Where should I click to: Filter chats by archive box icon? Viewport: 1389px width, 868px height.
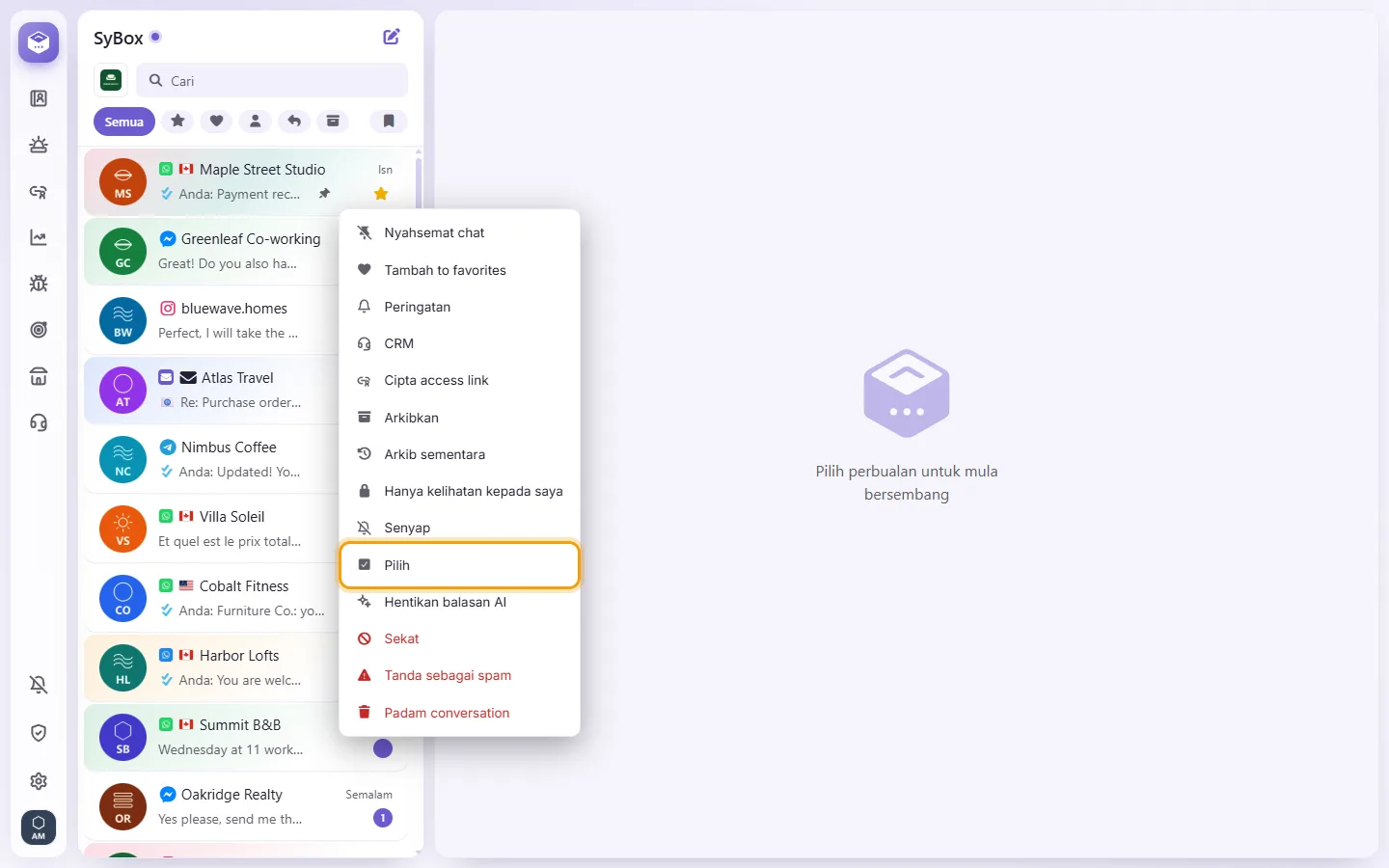pyautogui.click(x=333, y=122)
